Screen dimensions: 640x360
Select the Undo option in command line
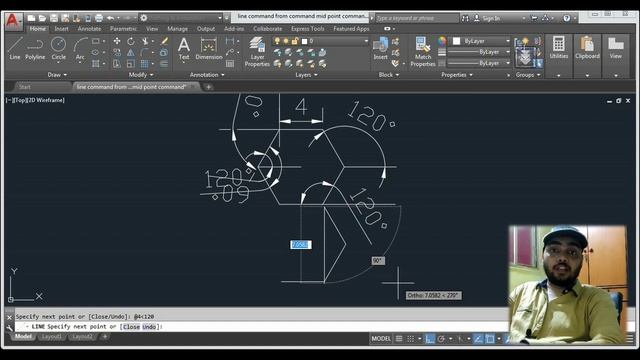149,327
